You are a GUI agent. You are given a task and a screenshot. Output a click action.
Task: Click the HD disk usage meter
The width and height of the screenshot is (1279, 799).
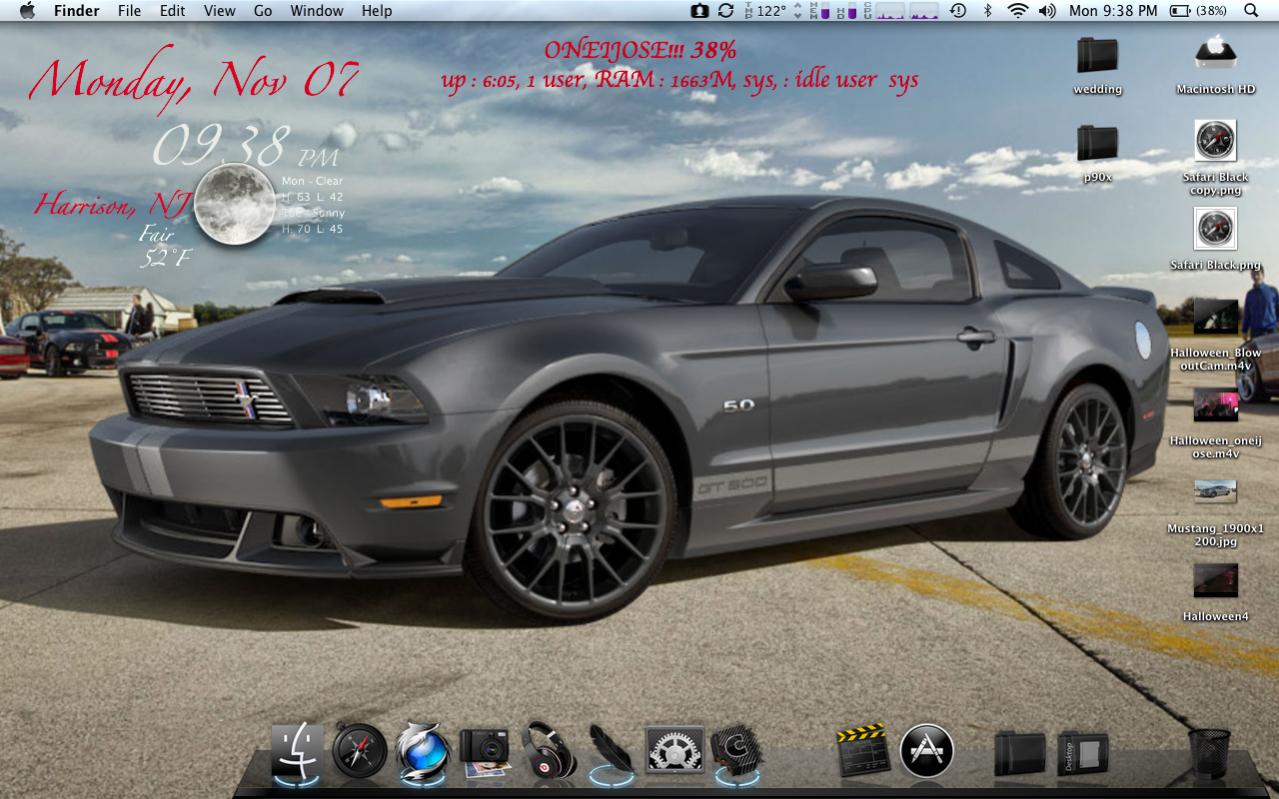[x=848, y=10]
